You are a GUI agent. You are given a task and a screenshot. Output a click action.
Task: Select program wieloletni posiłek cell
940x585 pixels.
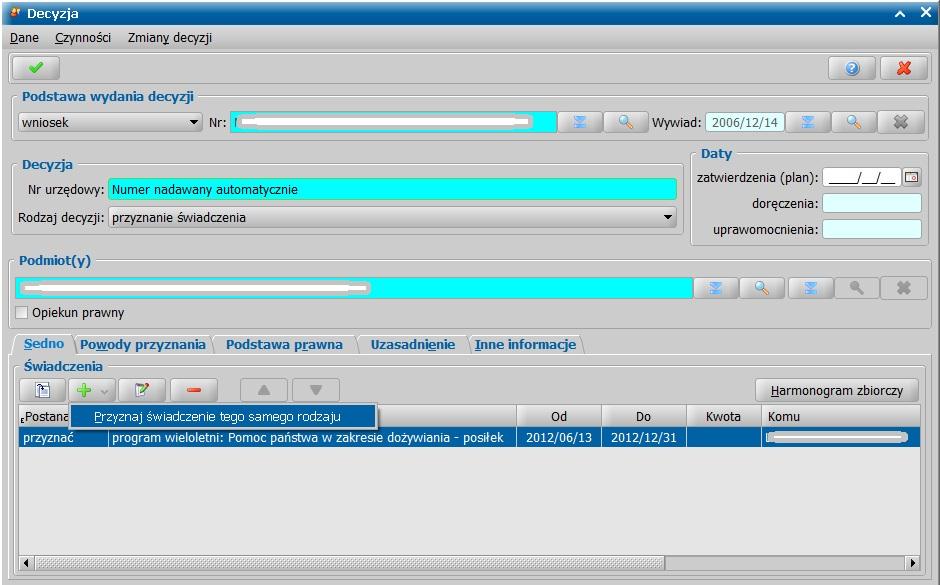tap(312, 438)
